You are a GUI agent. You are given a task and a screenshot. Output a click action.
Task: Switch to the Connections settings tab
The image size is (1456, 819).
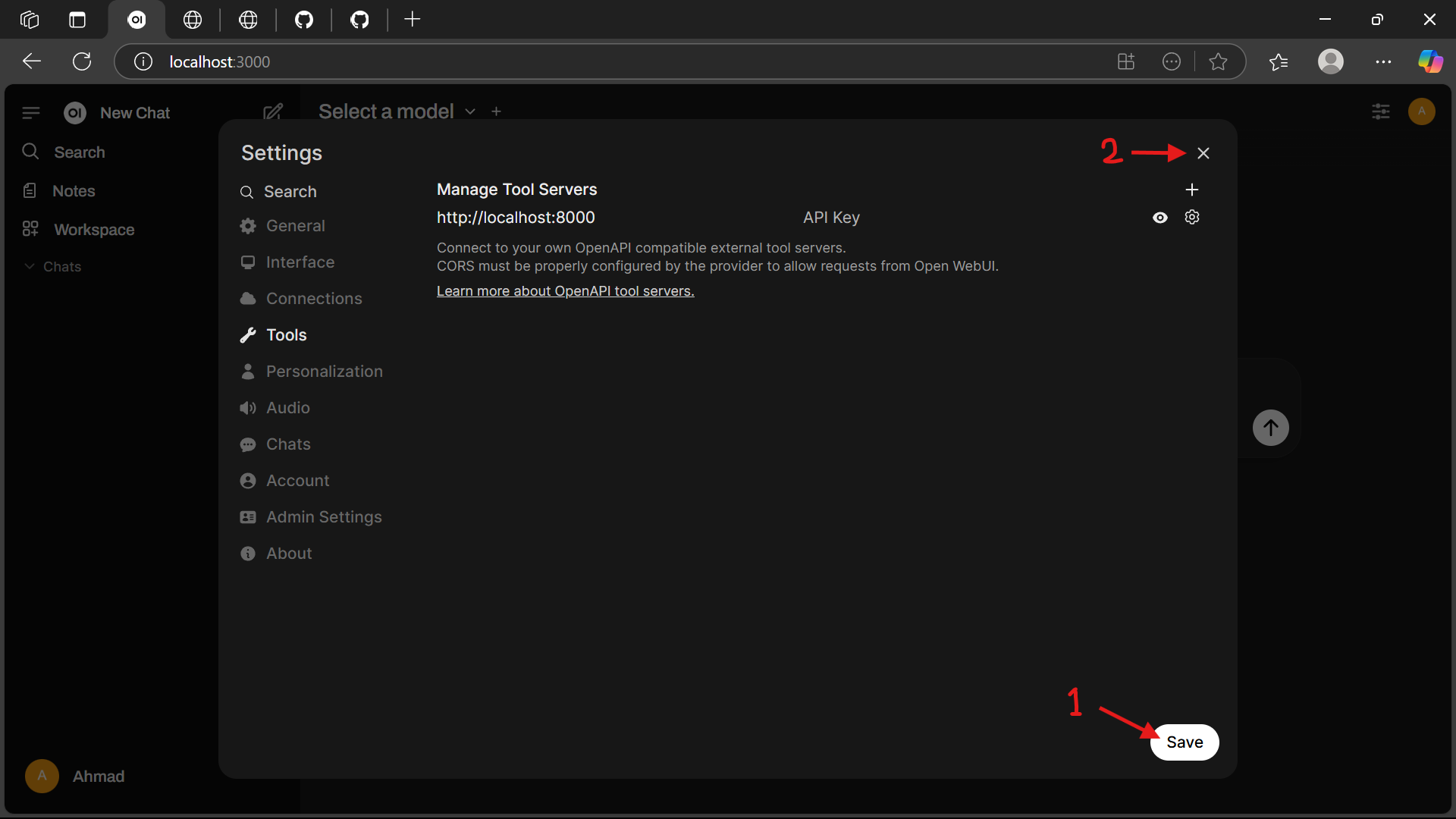[313, 299]
